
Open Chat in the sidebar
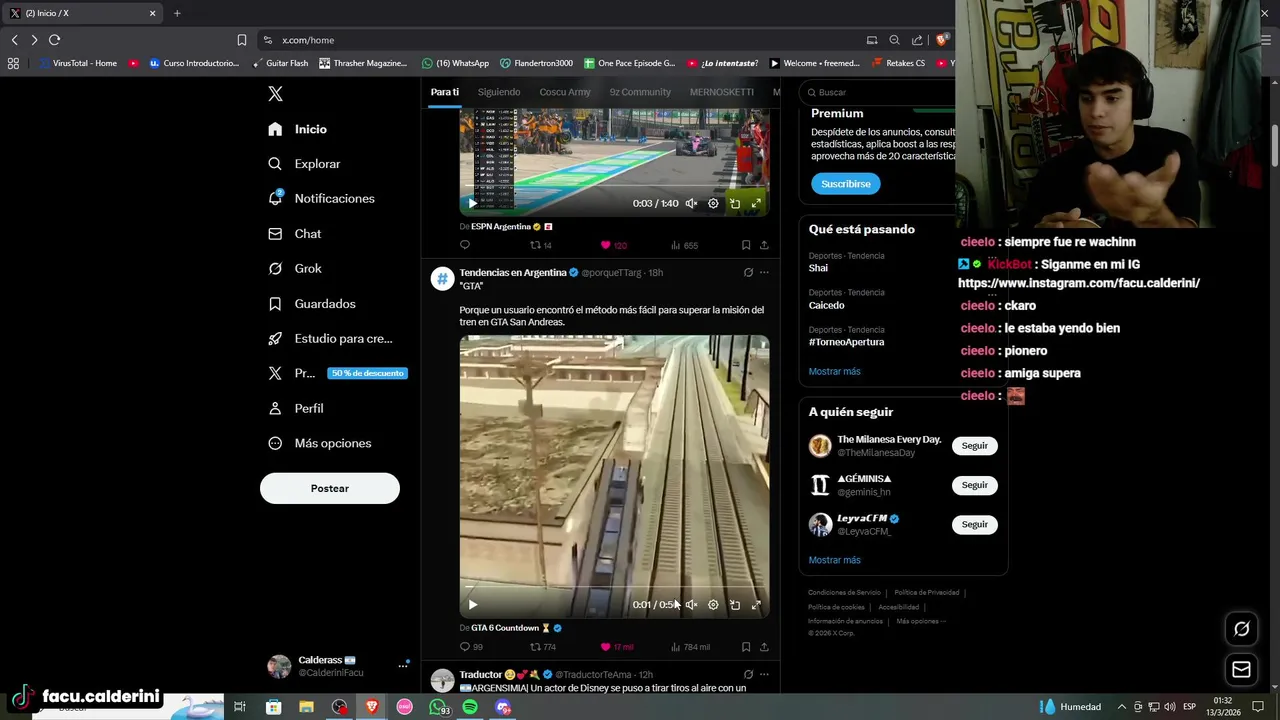pyautogui.click(x=295, y=234)
